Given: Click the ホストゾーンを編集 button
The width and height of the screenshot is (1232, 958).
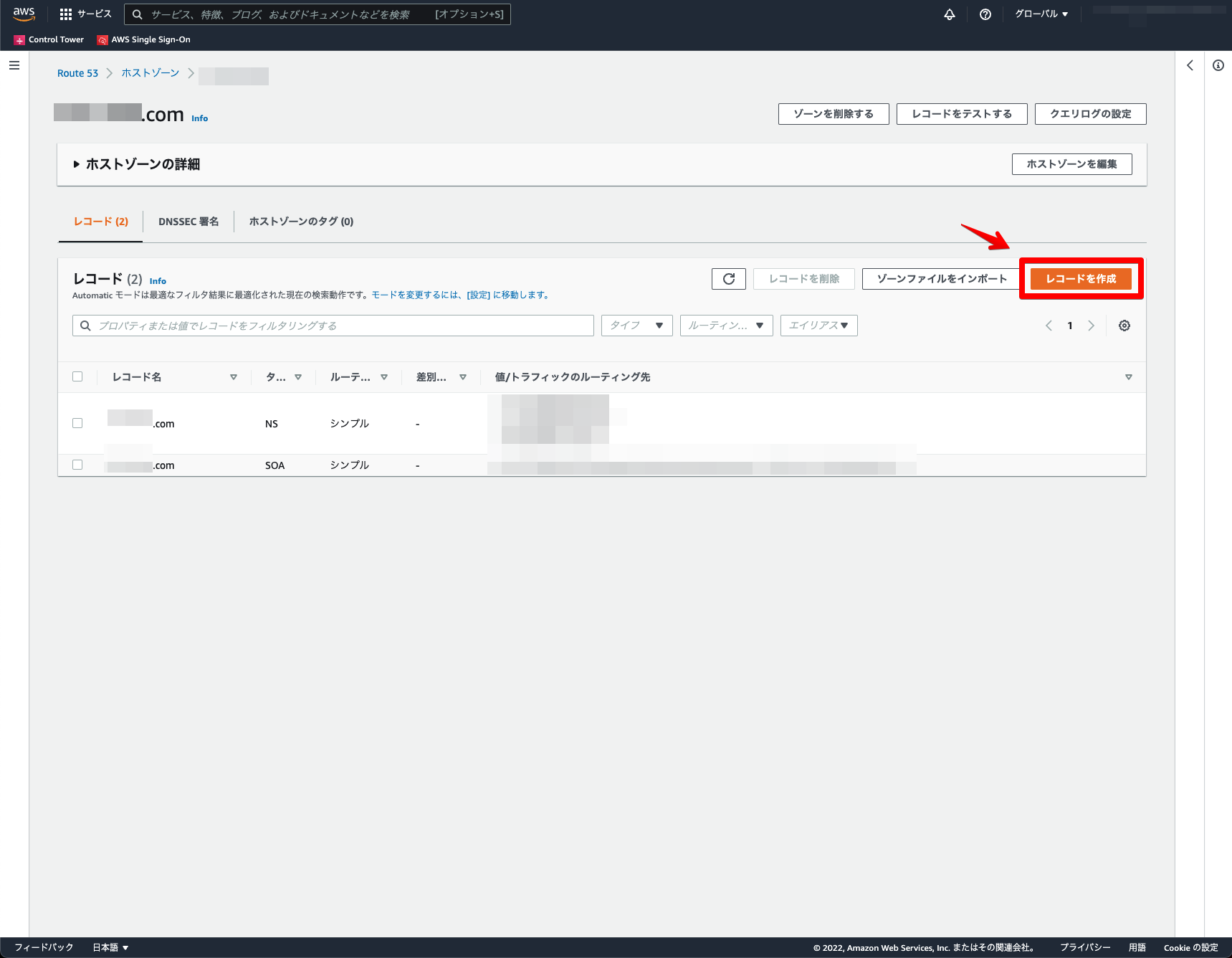Looking at the screenshot, I should 1072,164.
